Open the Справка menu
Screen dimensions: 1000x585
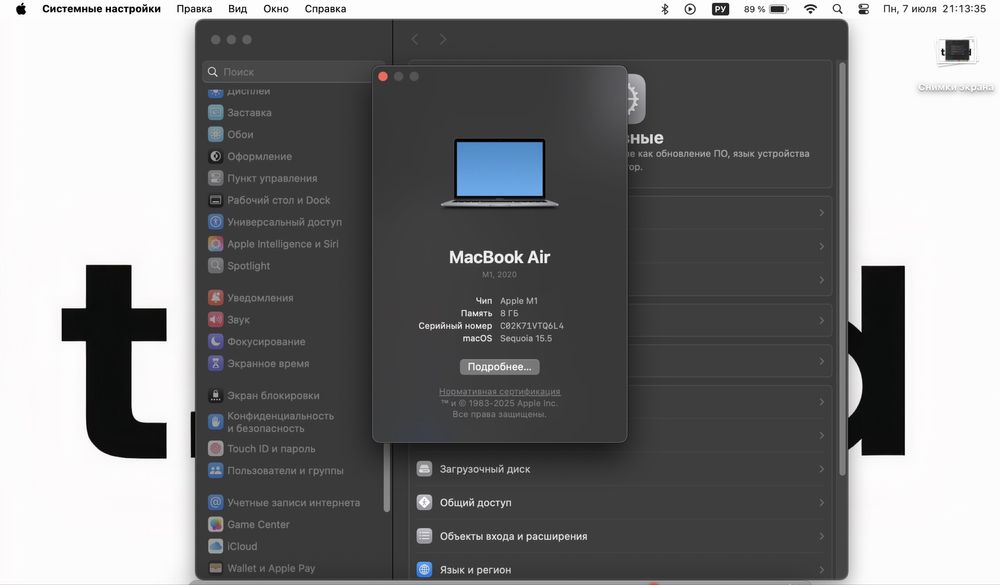click(x=325, y=9)
